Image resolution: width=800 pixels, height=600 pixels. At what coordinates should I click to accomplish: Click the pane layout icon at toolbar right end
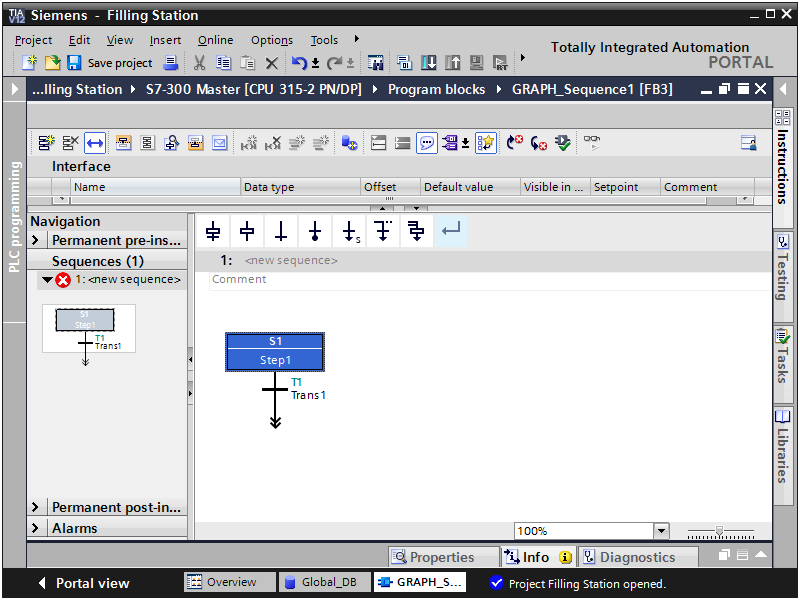tap(748, 143)
